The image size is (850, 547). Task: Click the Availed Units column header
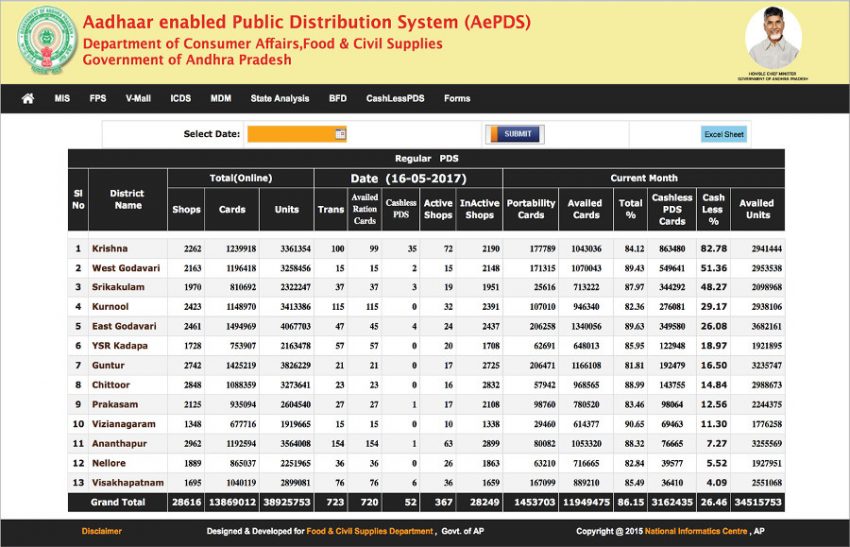point(757,209)
